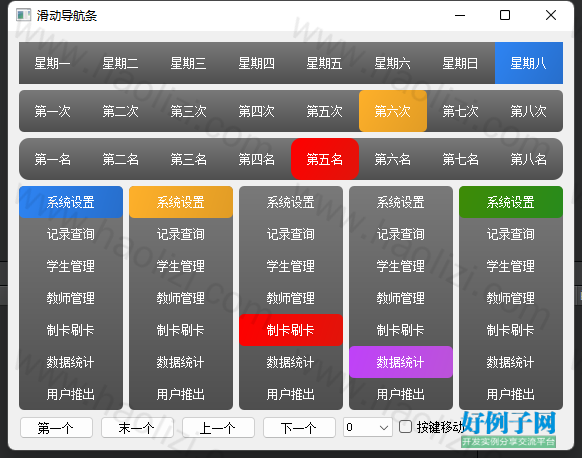
Task: Select 第二次 in the second nav bar
Action: tap(121, 111)
